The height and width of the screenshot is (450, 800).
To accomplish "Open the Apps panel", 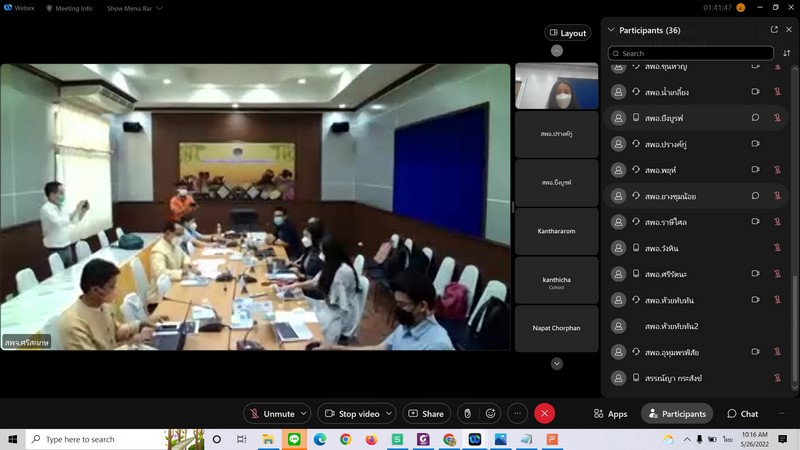I will [x=610, y=413].
